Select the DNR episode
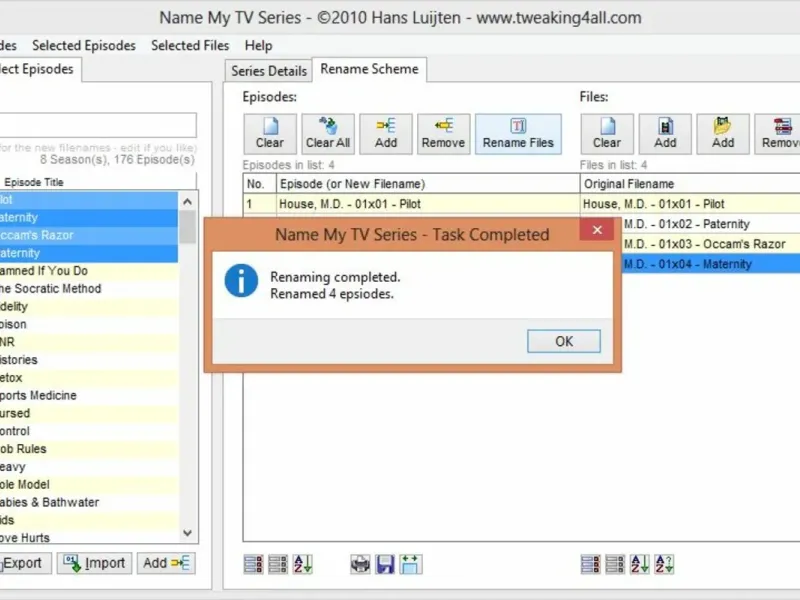 click(x=89, y=342)
